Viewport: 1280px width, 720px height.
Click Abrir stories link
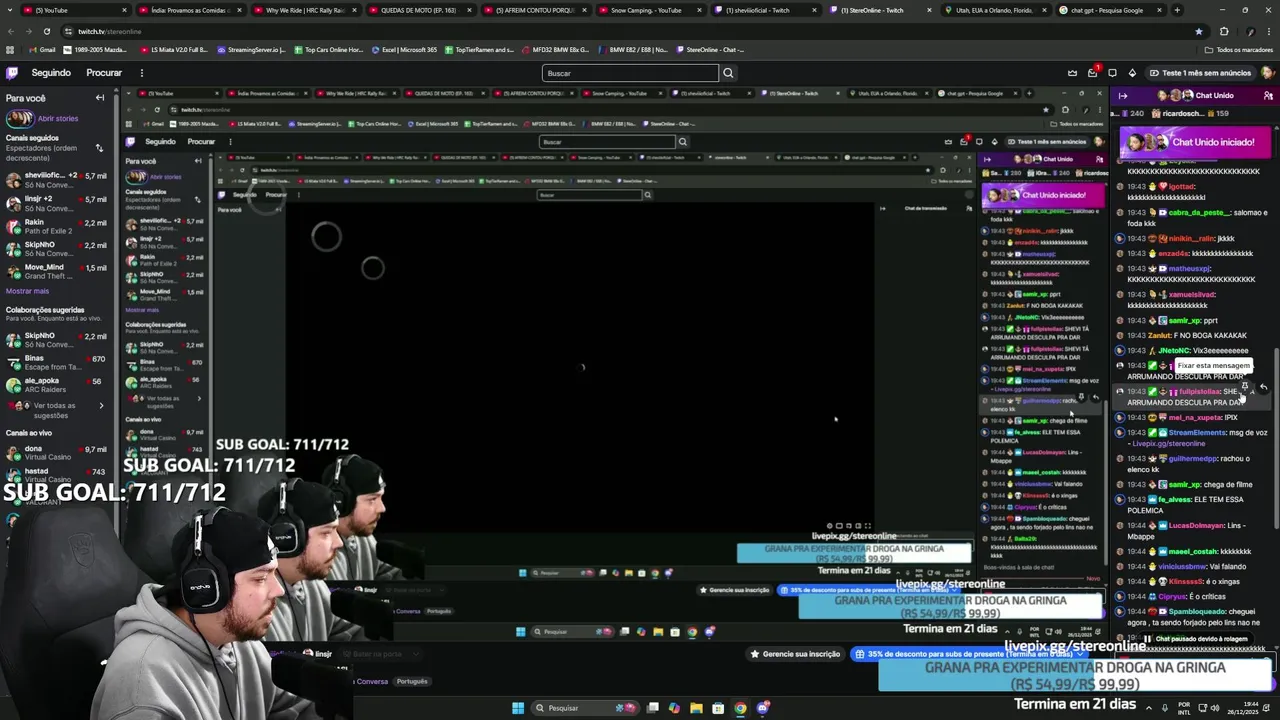coord(58,118)
